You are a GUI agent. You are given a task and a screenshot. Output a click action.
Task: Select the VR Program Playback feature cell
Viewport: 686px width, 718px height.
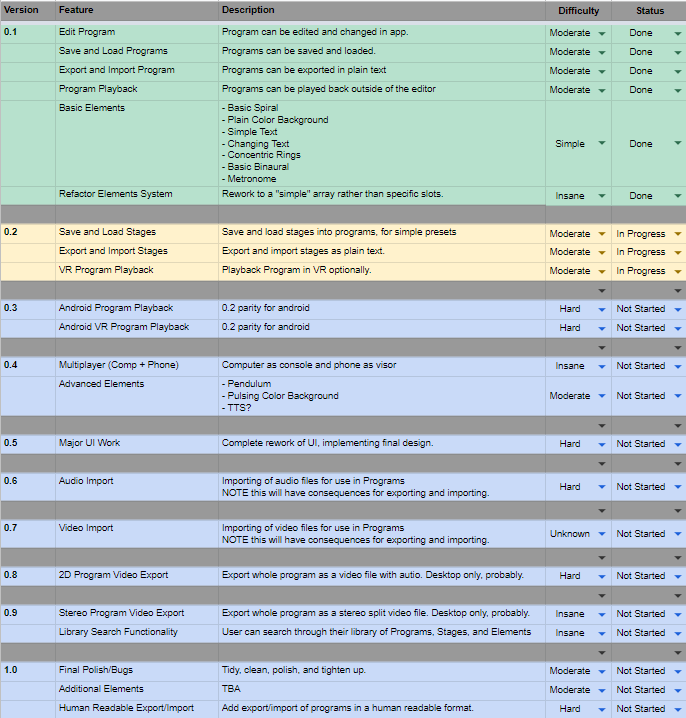click(x=137, y=271)
